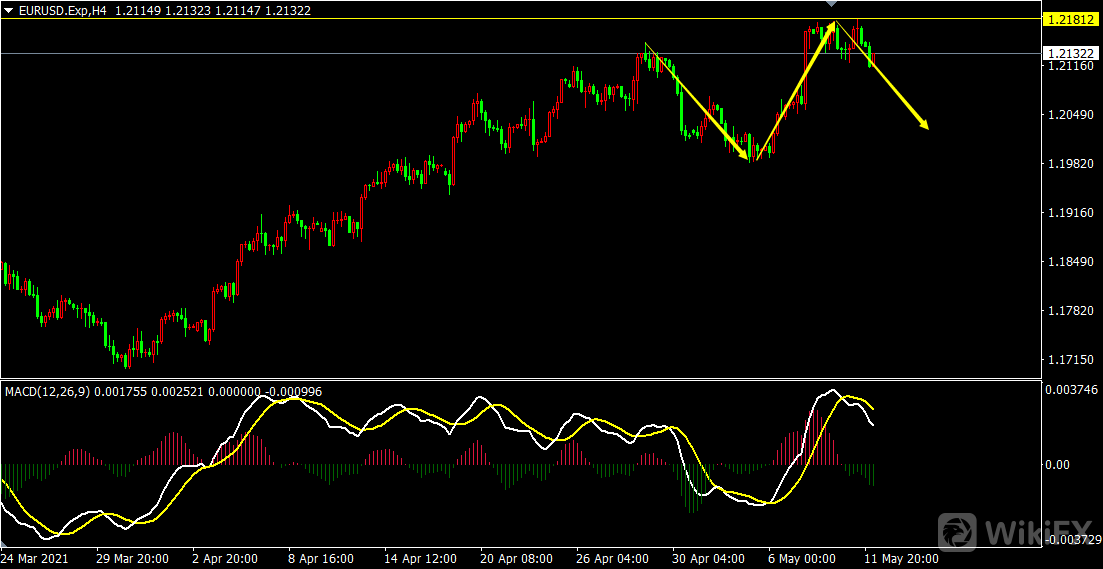Click the 0.003746 MACD scale value
The width and height of the screenshot is (1103, 569).
pos(1071,389)
